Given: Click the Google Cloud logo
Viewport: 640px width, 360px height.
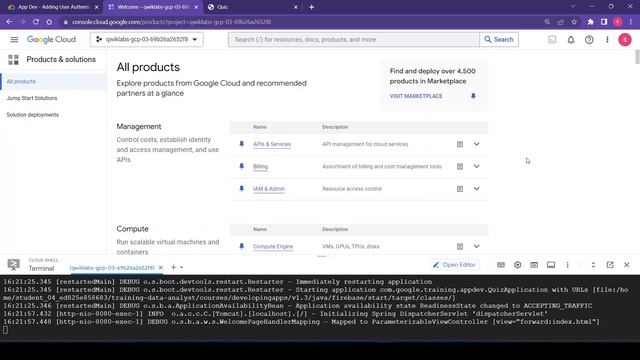Looking at the screenshot, I should pyautogui.click(x=51, y=40).
